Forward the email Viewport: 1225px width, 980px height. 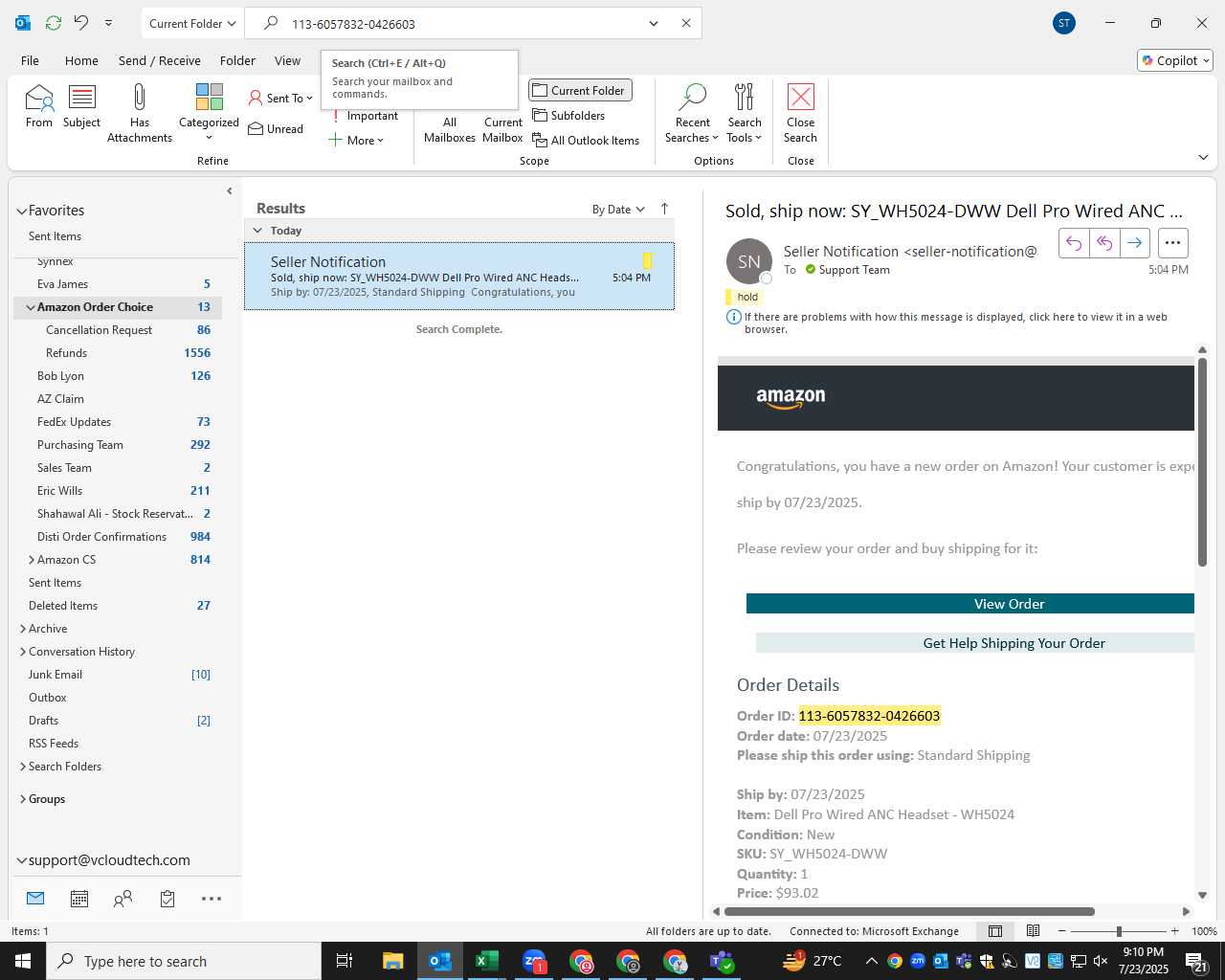click(1135, 243)
